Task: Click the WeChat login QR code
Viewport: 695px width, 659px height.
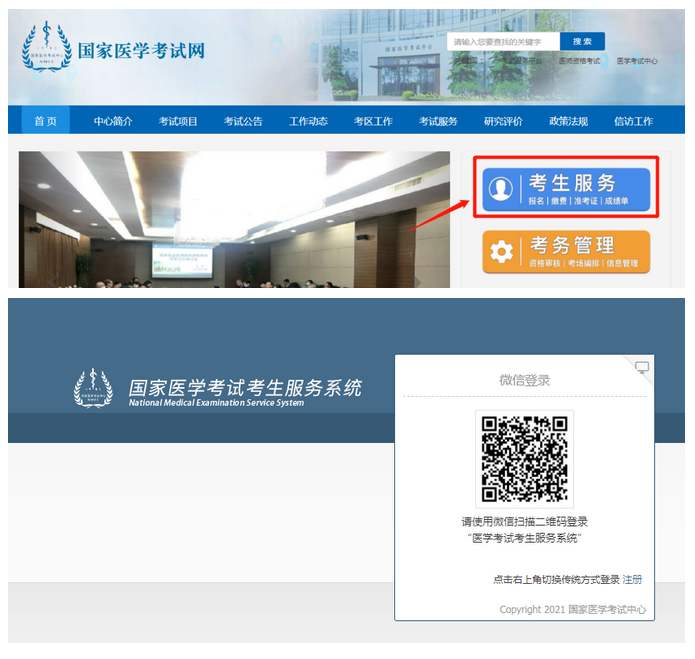Action: (x=524, y=459)
